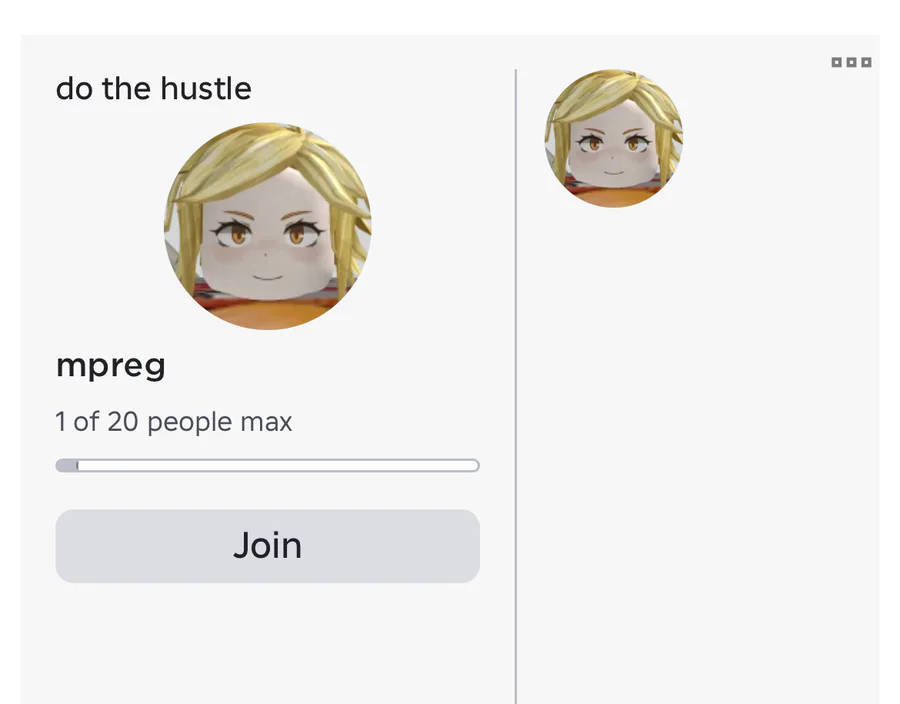Click the word 'hustle' in the title
This screenshot has width=900, height=704.
[x=205, y=88]
